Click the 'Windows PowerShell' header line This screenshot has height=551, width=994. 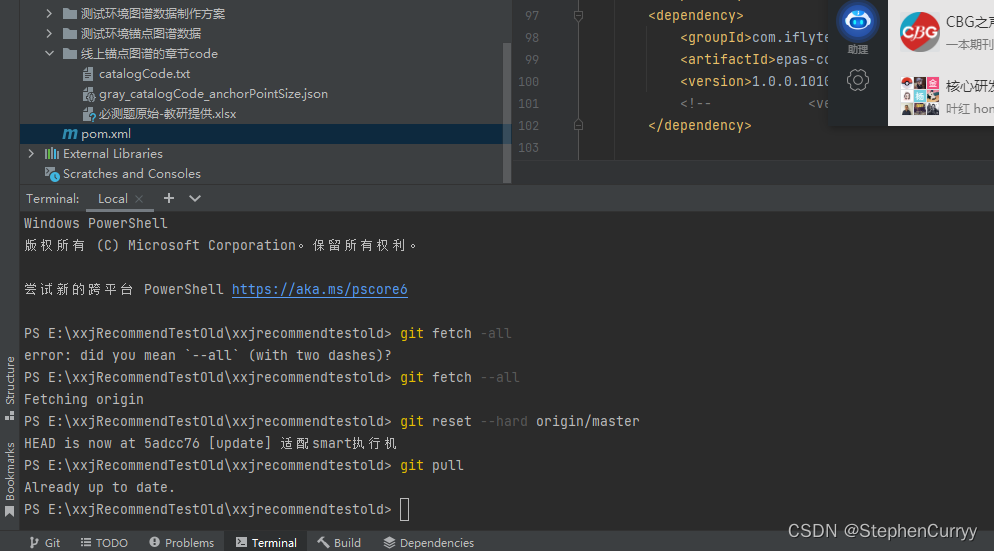pyautogui.click(x=96, y=223)
